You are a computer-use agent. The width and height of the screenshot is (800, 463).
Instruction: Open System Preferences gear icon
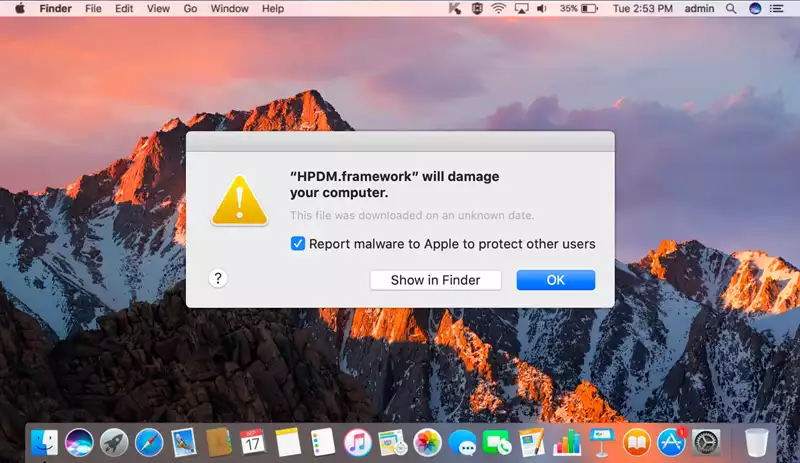706,443
